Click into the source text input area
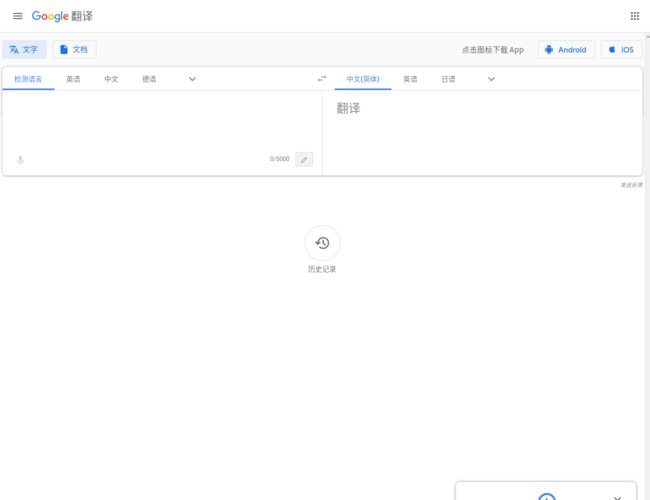The image size is (650, 500). tap(162, 120)
